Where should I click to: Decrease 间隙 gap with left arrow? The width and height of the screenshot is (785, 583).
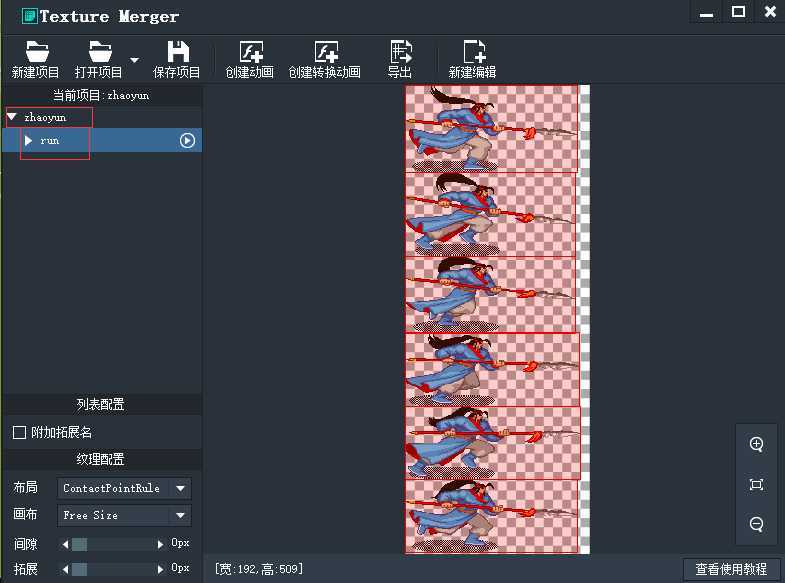point(65,544)
